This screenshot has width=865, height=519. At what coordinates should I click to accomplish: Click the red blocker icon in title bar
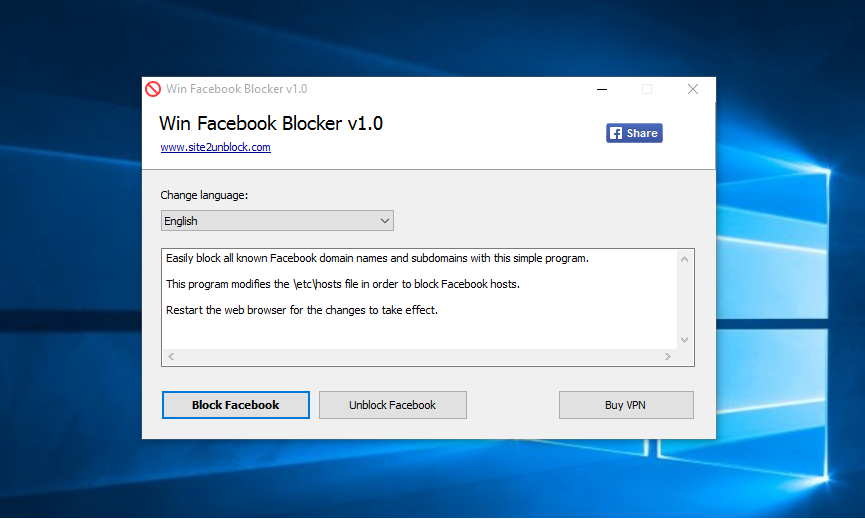click(153, 89)
